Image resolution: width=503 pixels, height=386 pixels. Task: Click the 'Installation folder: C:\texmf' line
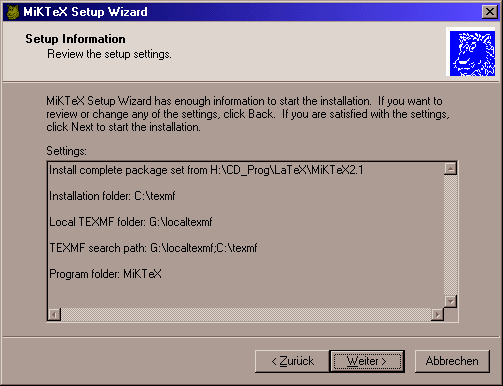point(112,196)
